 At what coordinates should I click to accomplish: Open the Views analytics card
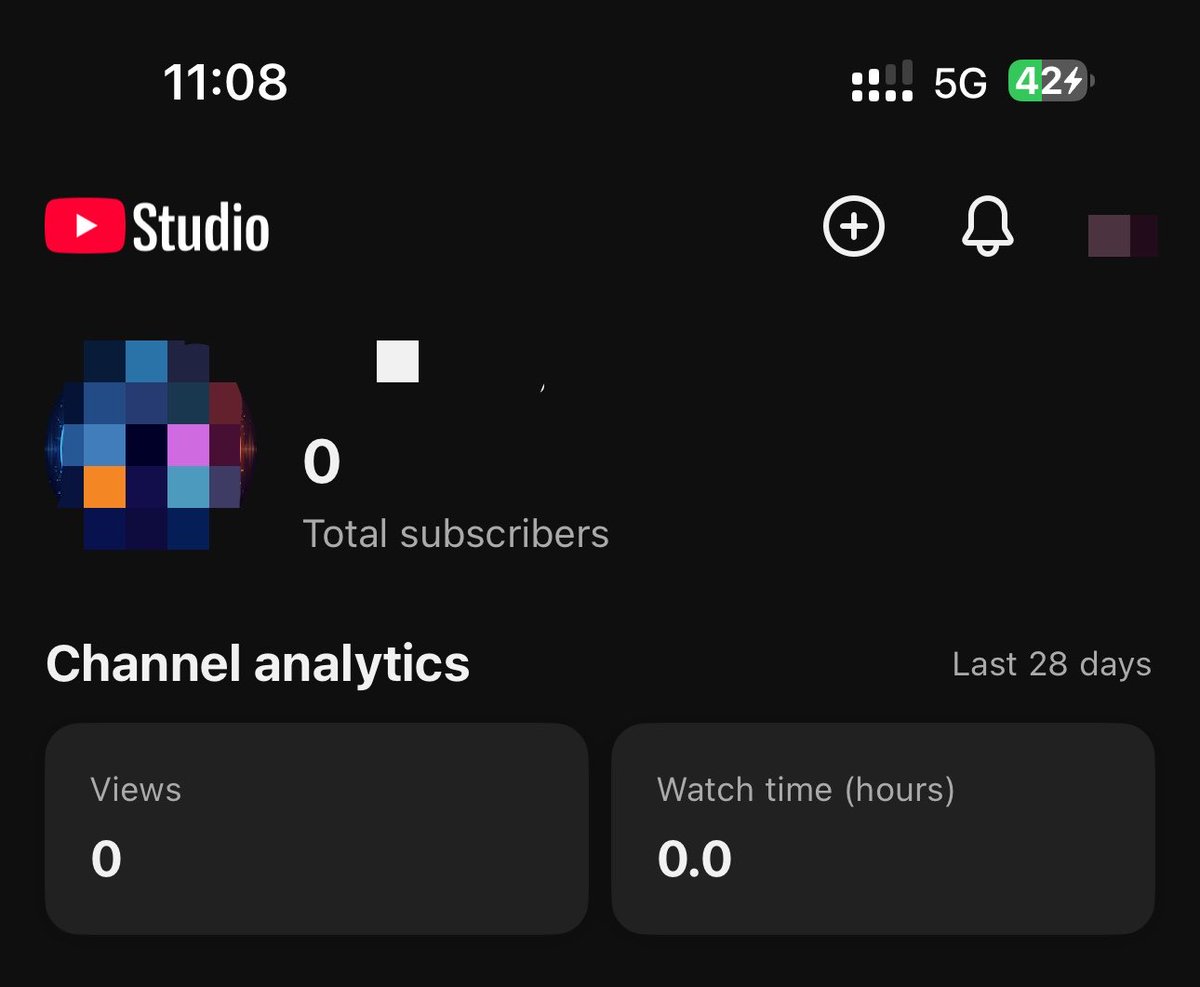(316, 829)
